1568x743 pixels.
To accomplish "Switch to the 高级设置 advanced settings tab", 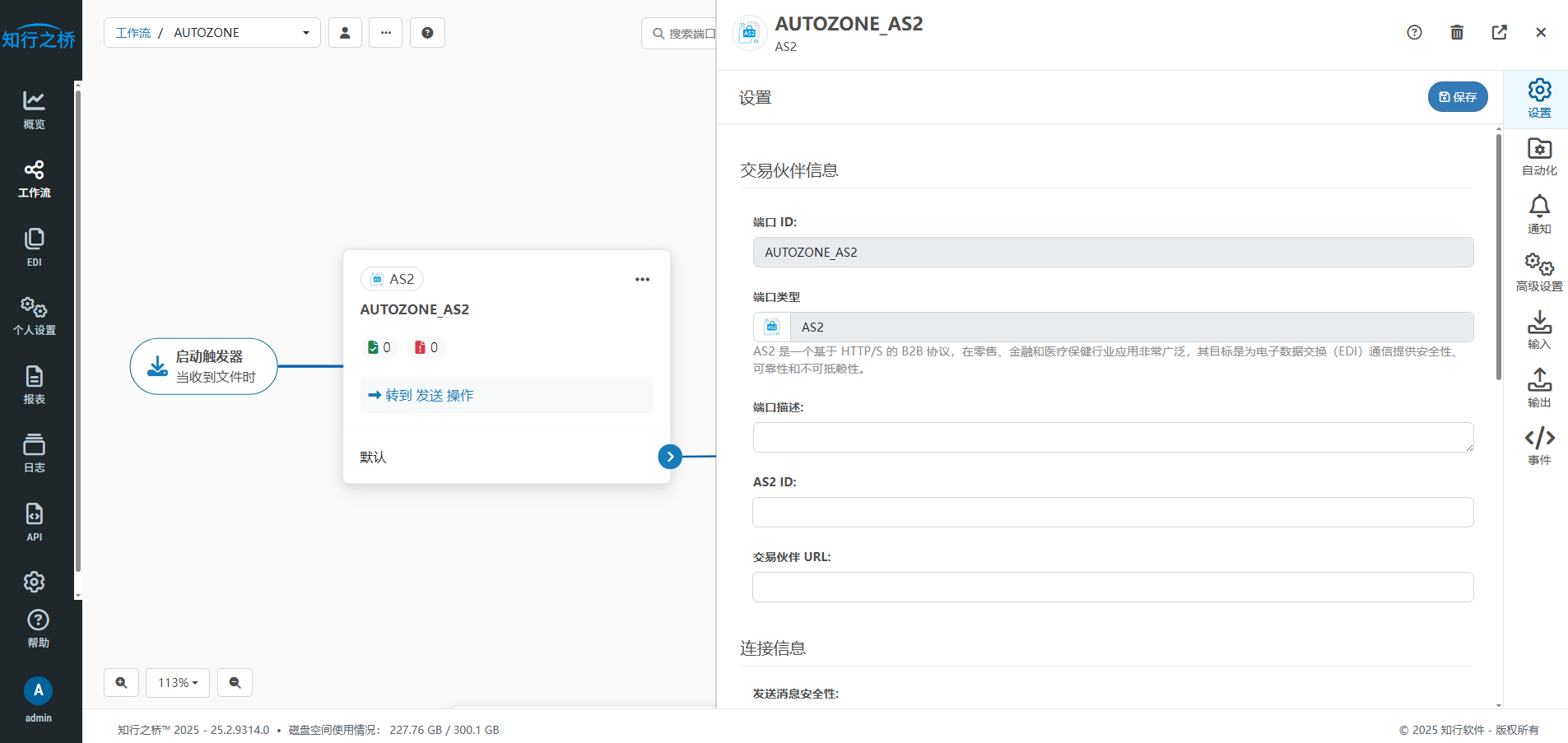I will tap(1538, 272).
